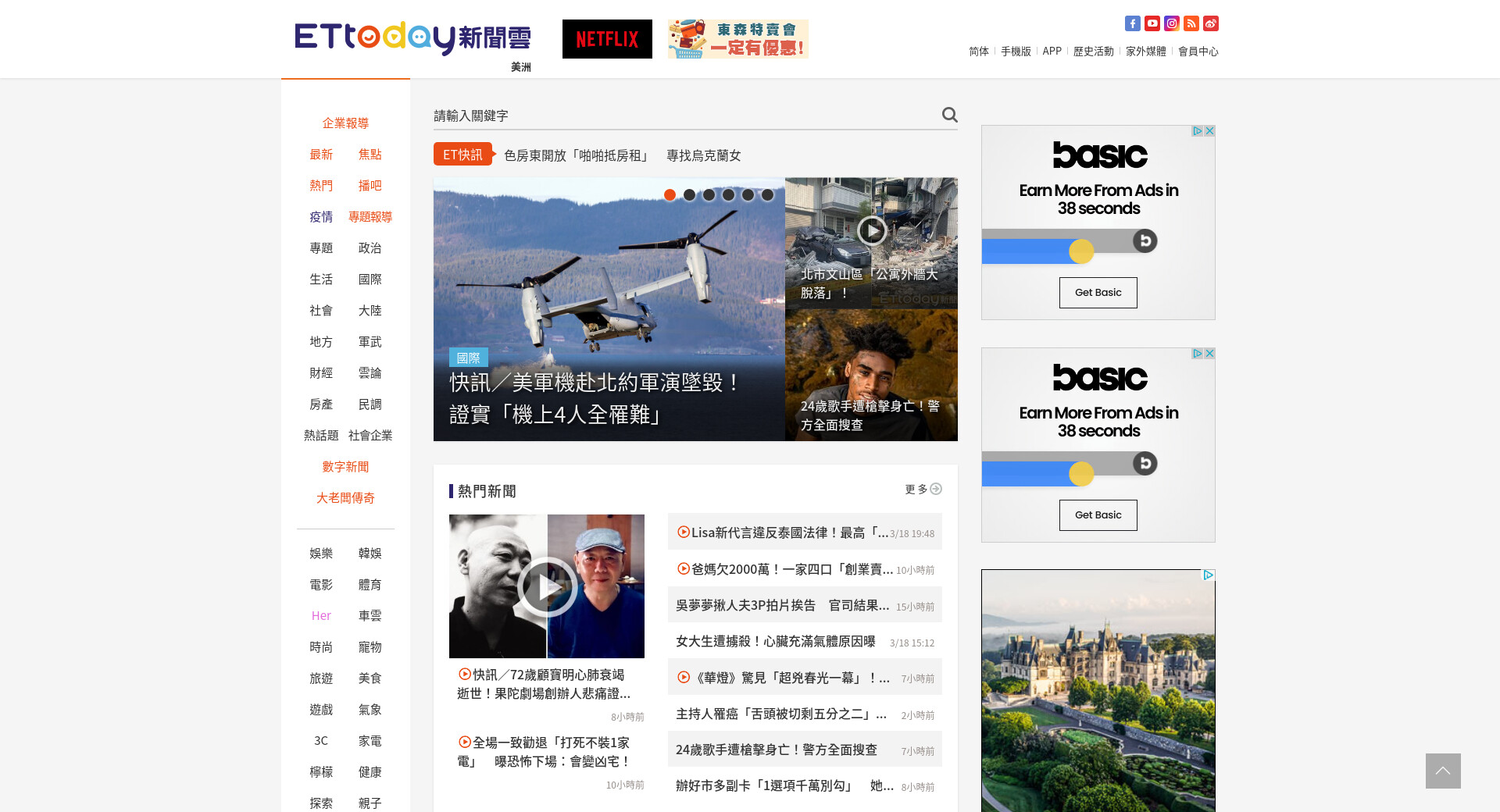Go to the 娛樂 sidebar section
This screenshot has width=1500, height=812.
321,554
